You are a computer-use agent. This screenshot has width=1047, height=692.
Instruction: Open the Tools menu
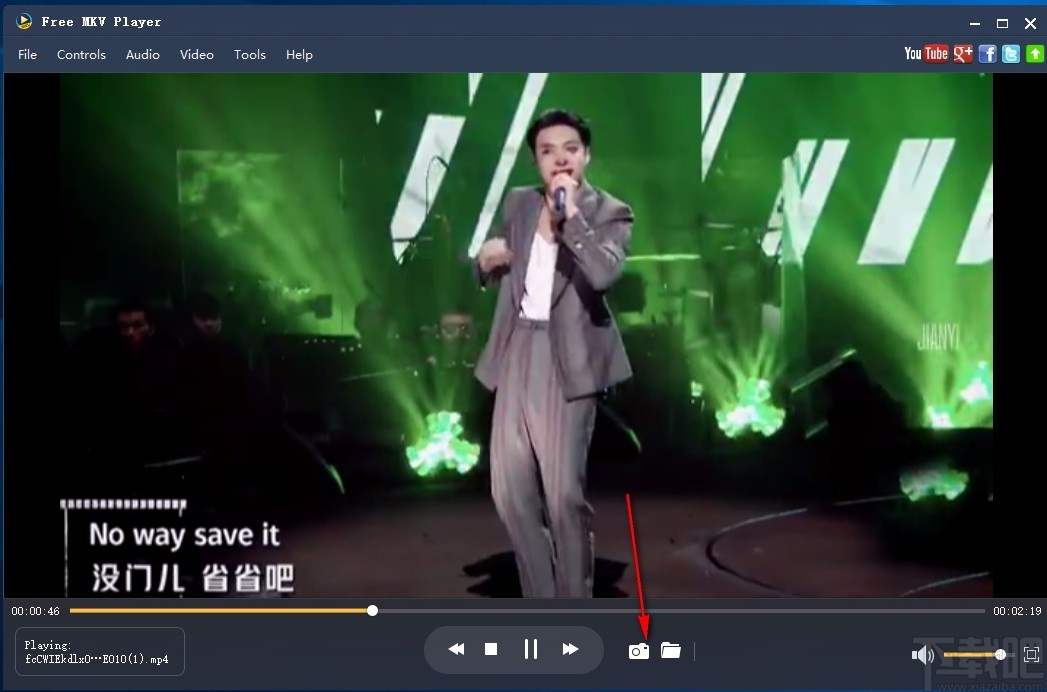tap(250, 55)
